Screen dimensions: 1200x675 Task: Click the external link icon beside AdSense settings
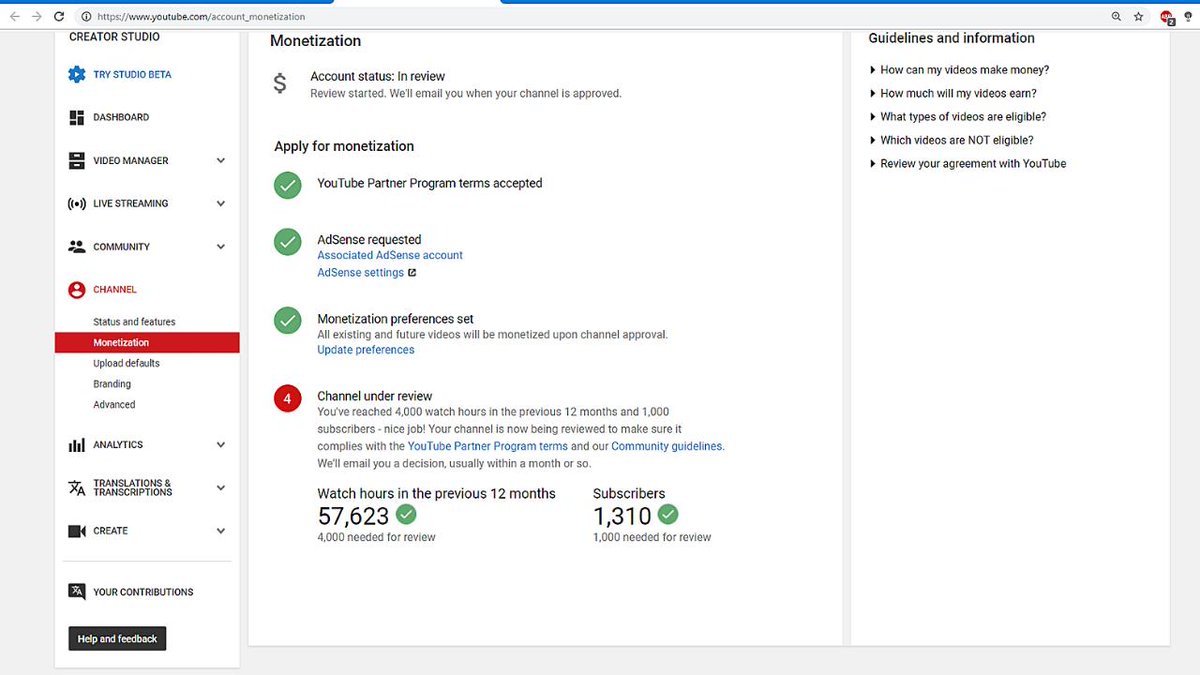click(x=412, y=273)
